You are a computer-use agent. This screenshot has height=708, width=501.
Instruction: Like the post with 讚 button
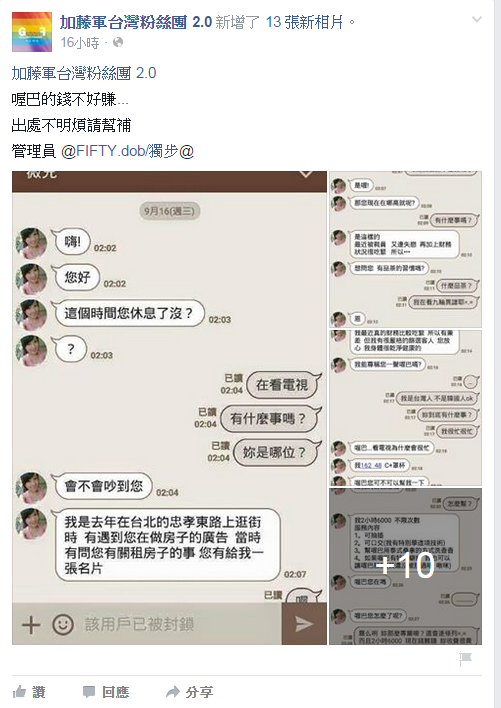pos(29,692)
